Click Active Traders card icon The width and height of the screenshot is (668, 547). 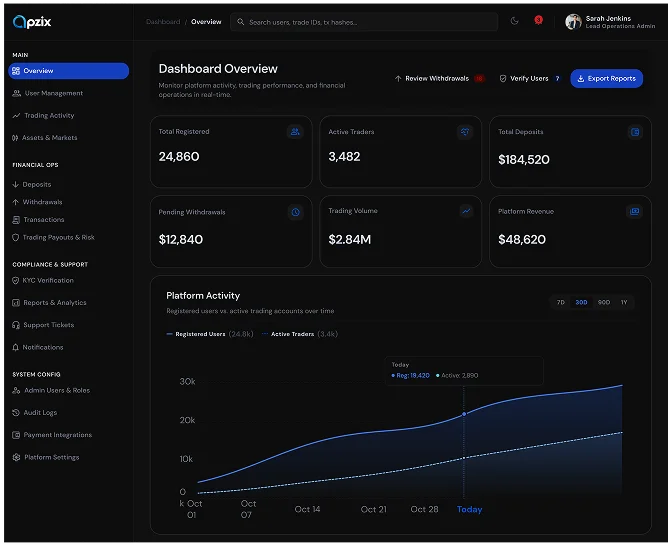[x=465, y=132]
